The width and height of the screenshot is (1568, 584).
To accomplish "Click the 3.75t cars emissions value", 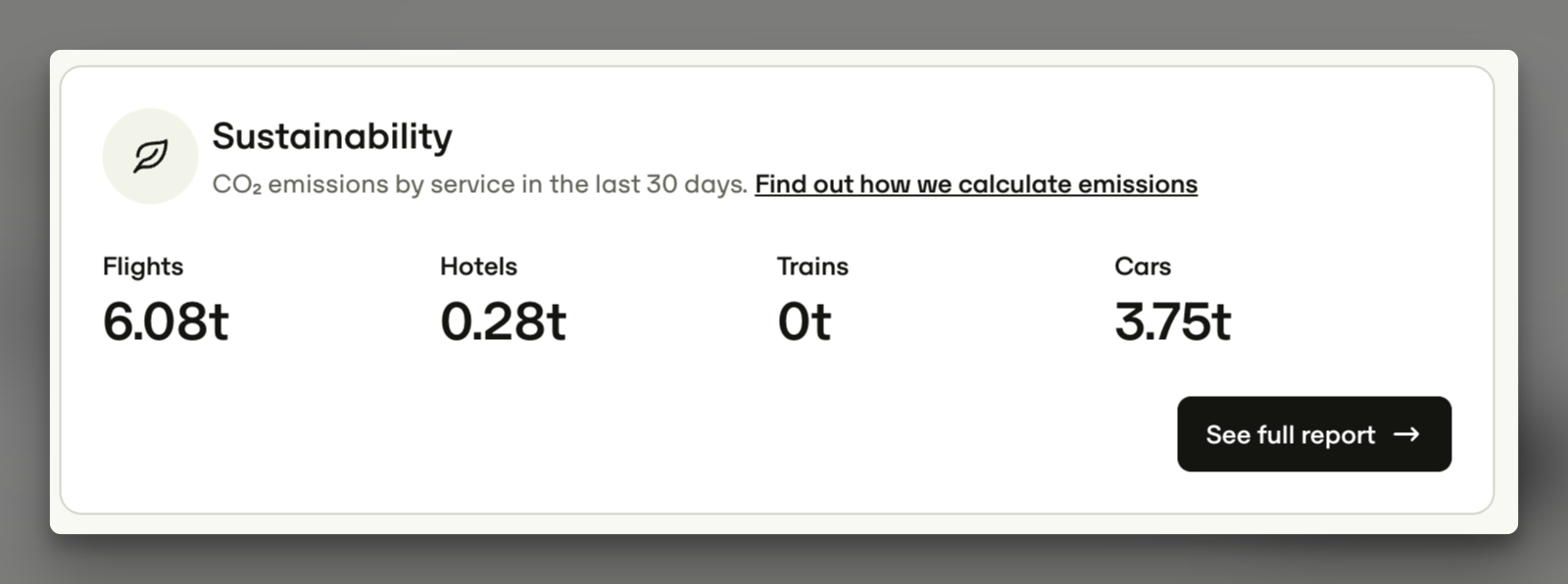I will [1172, 321].
